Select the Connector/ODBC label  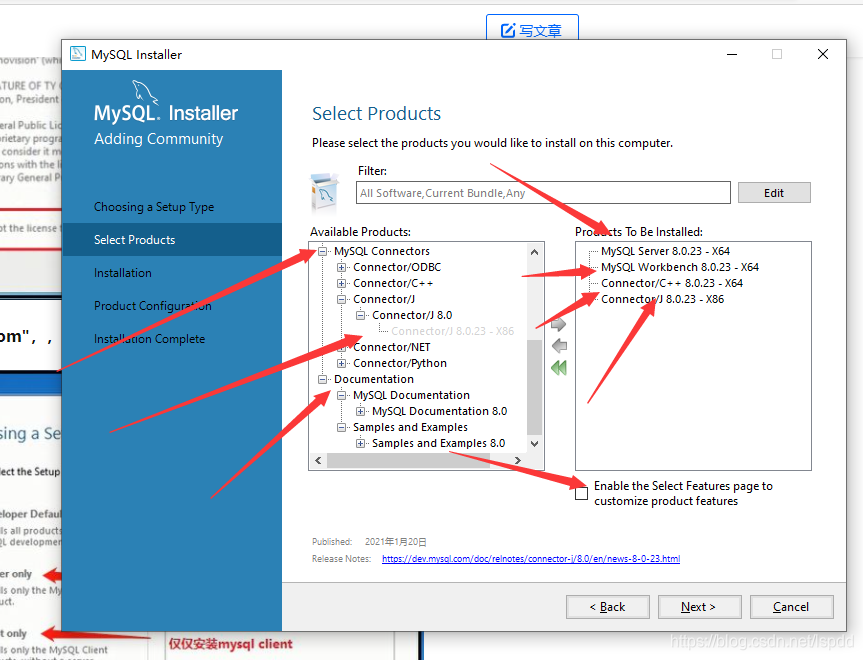pos(397,267)
